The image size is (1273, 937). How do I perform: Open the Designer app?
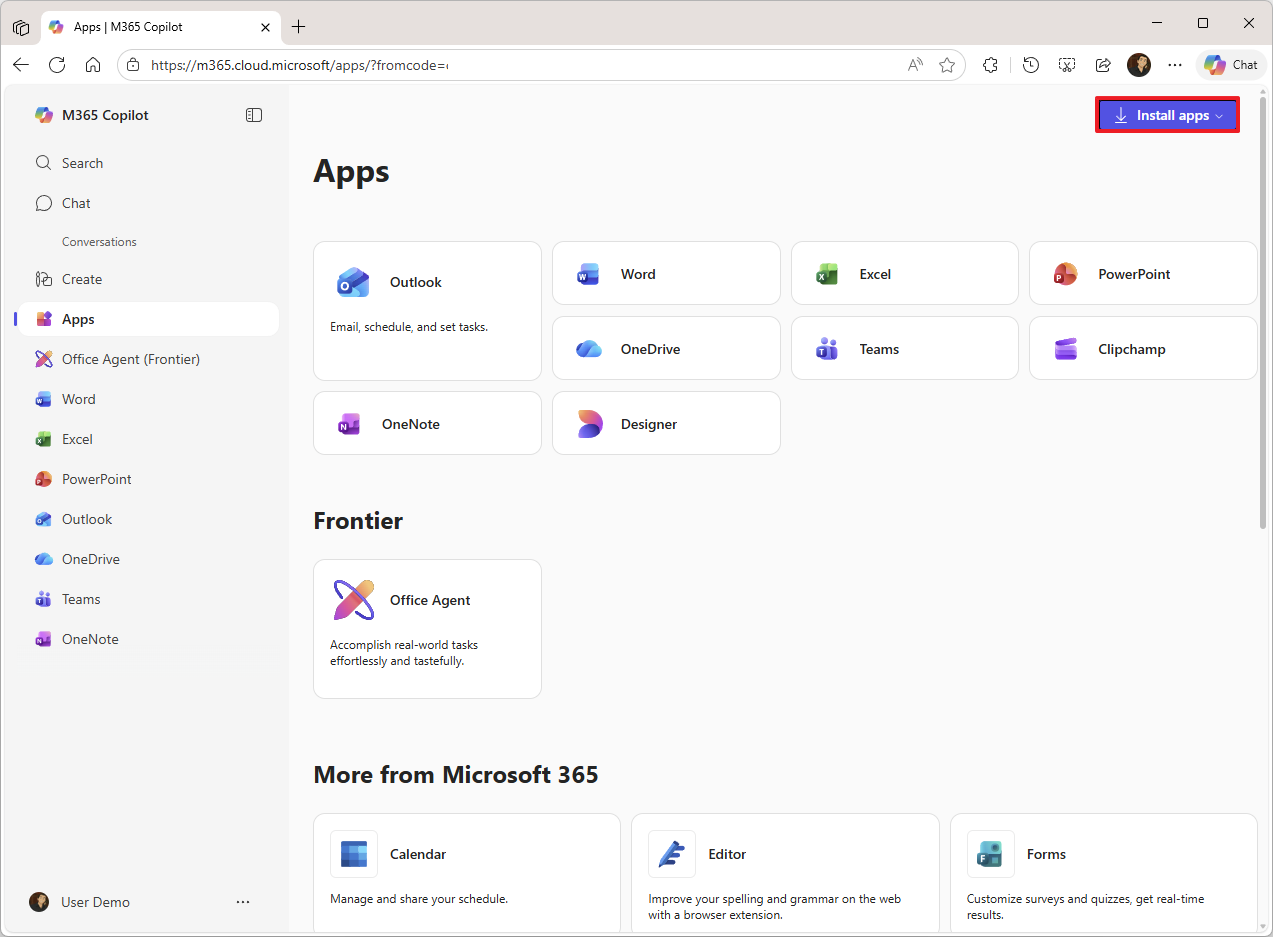pos(665,423)
